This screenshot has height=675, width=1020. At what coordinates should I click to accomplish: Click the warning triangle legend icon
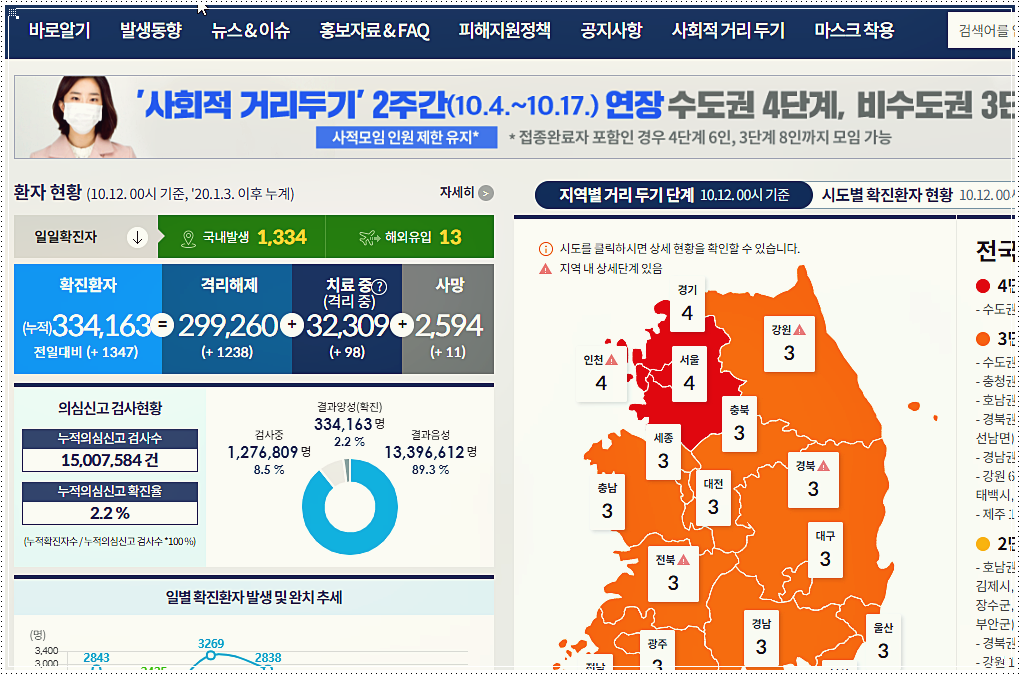[545, 269]
